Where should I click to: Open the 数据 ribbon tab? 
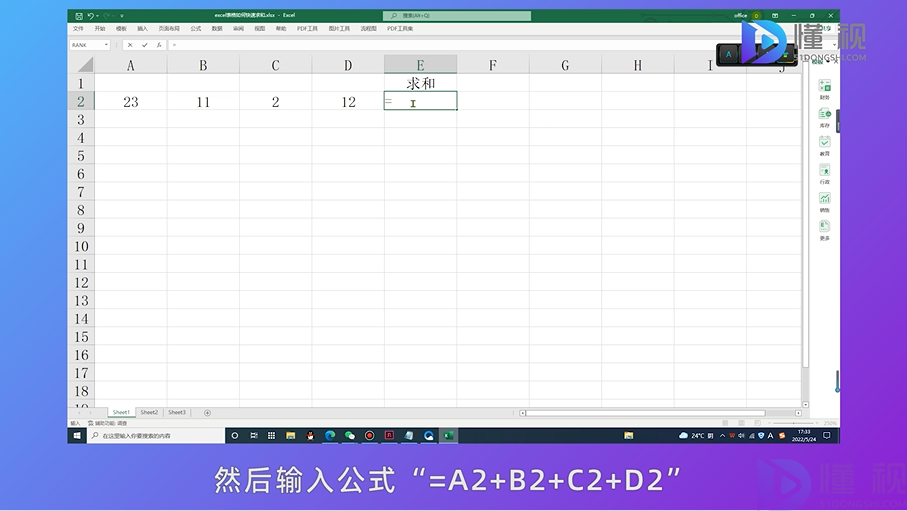point(217,28)
